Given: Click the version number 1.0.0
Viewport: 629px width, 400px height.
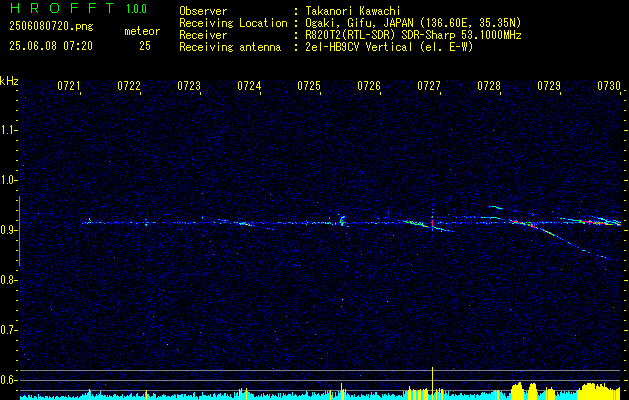Looking at the screenshot, I should (x=136, y=9).
